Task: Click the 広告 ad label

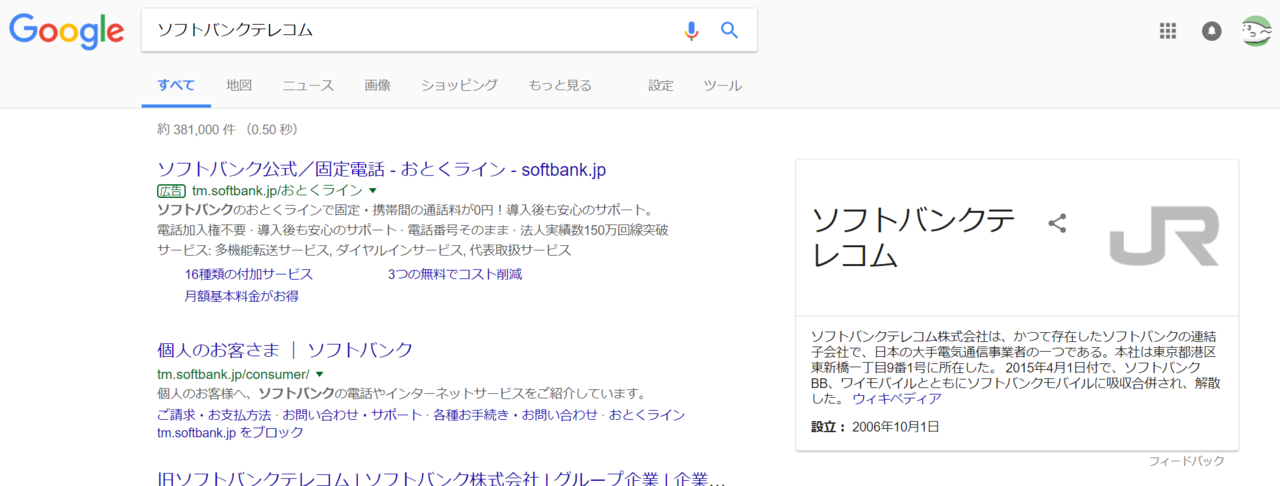Action: pyautogui.click(x=172, y=190)
